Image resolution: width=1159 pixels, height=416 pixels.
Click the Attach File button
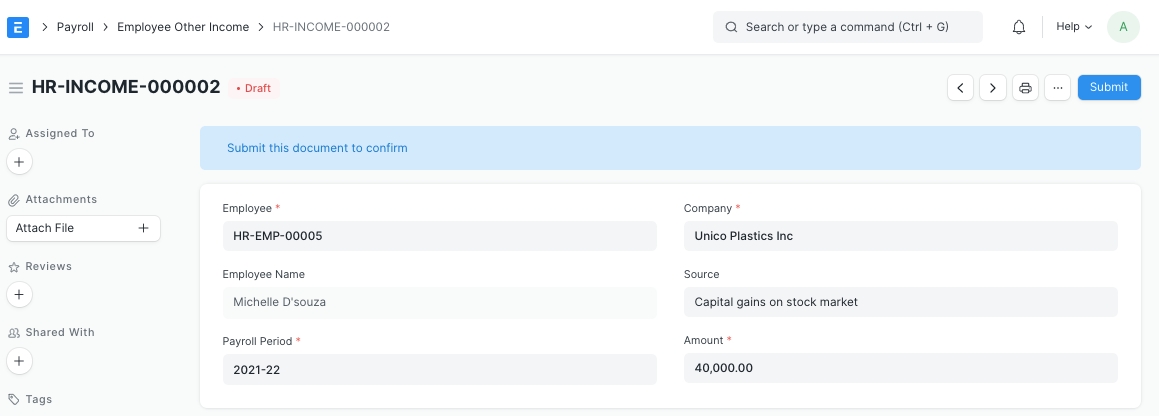click(83, 228)
